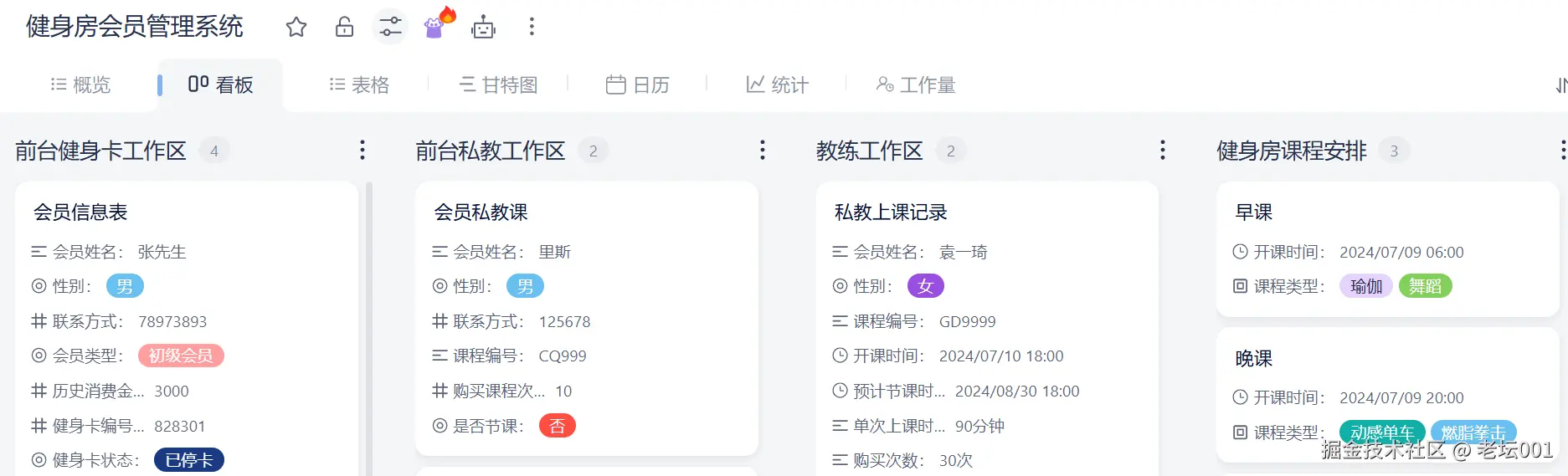Click the 否 tag for 是否节课
1568x476 pixels.
pyautogui.click(x=557, y=426)
